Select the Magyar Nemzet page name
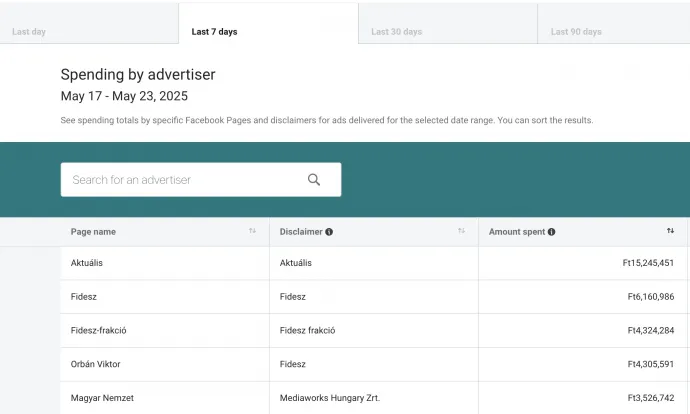This screenshot has height=414, width=690. click(x=102, y=398)
